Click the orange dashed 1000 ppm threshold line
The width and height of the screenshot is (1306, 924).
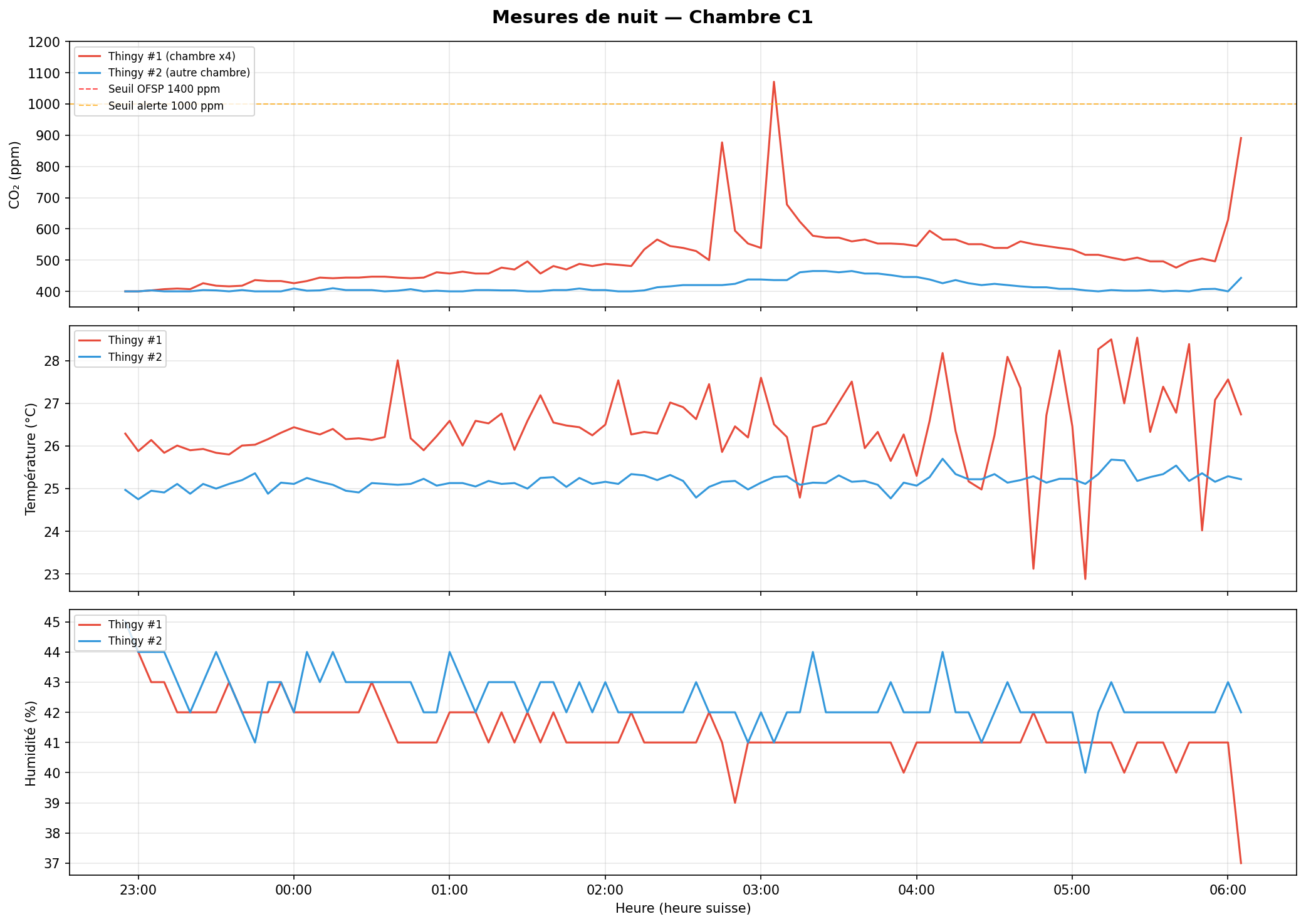tap(683, 104)
